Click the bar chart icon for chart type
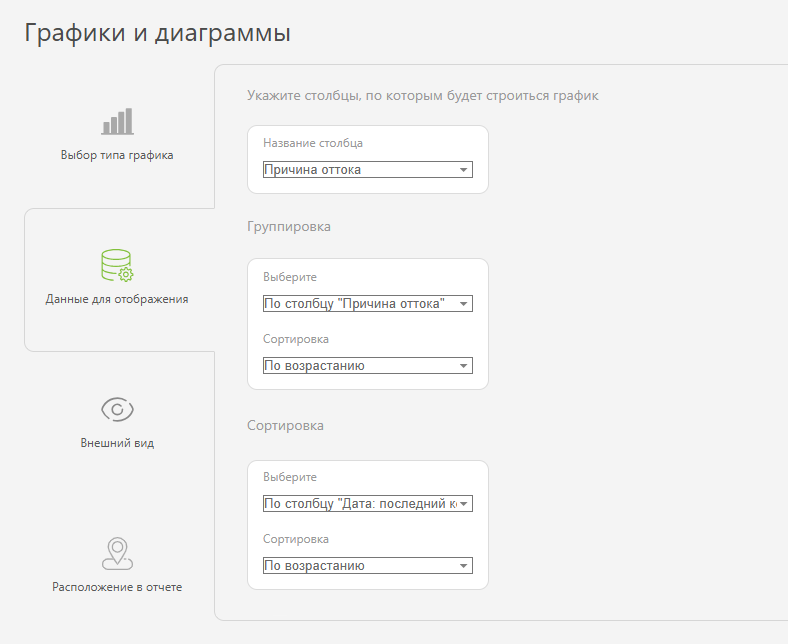788x644 pixels. point(117,121)
